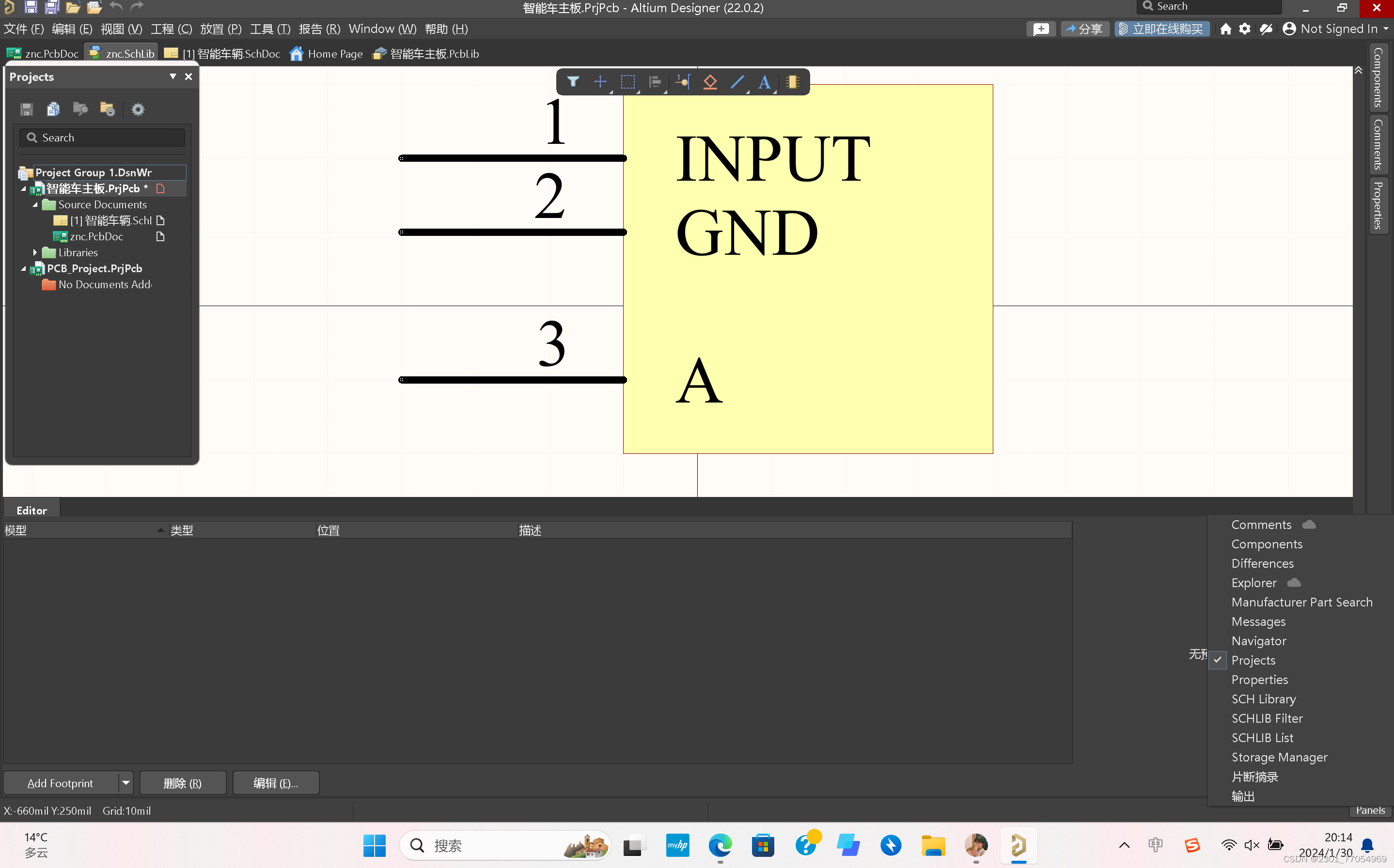Select the Place Line tool

(737, 82)
